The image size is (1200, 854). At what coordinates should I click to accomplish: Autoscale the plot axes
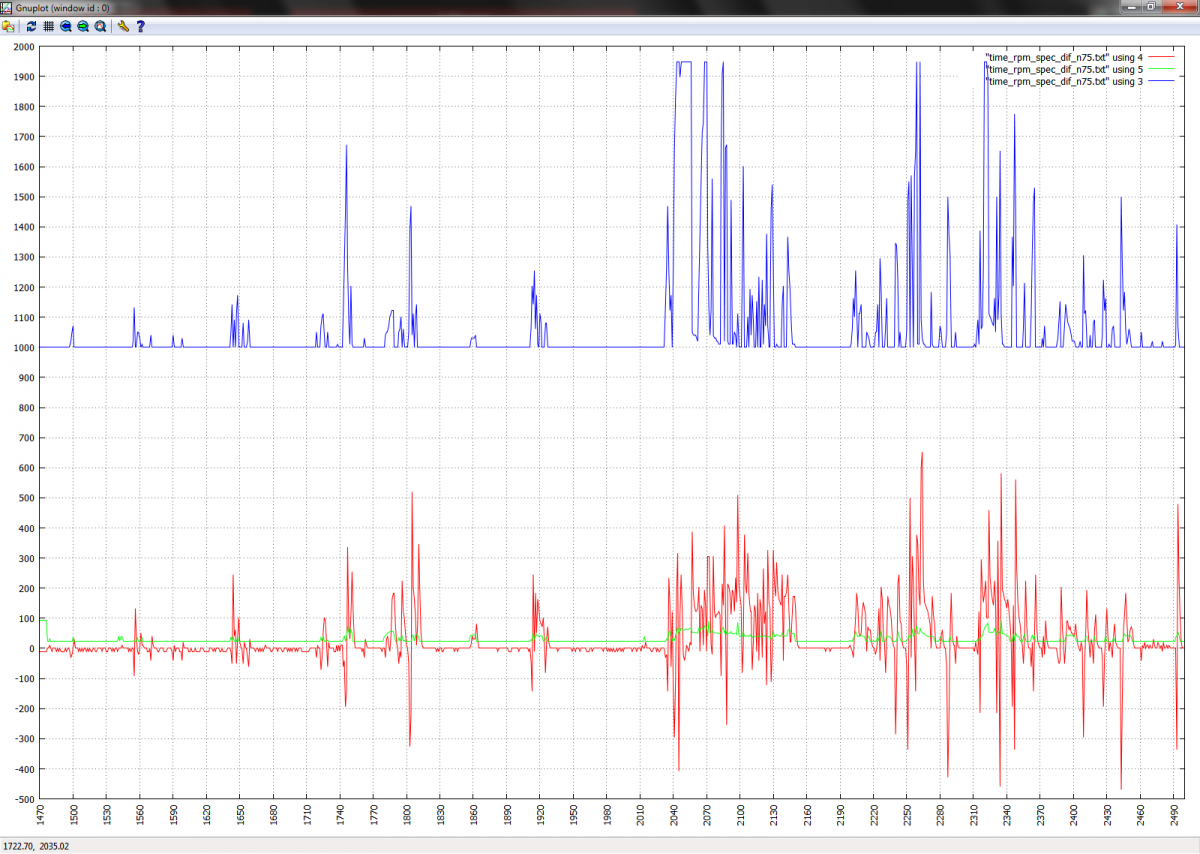coord(101,26)
